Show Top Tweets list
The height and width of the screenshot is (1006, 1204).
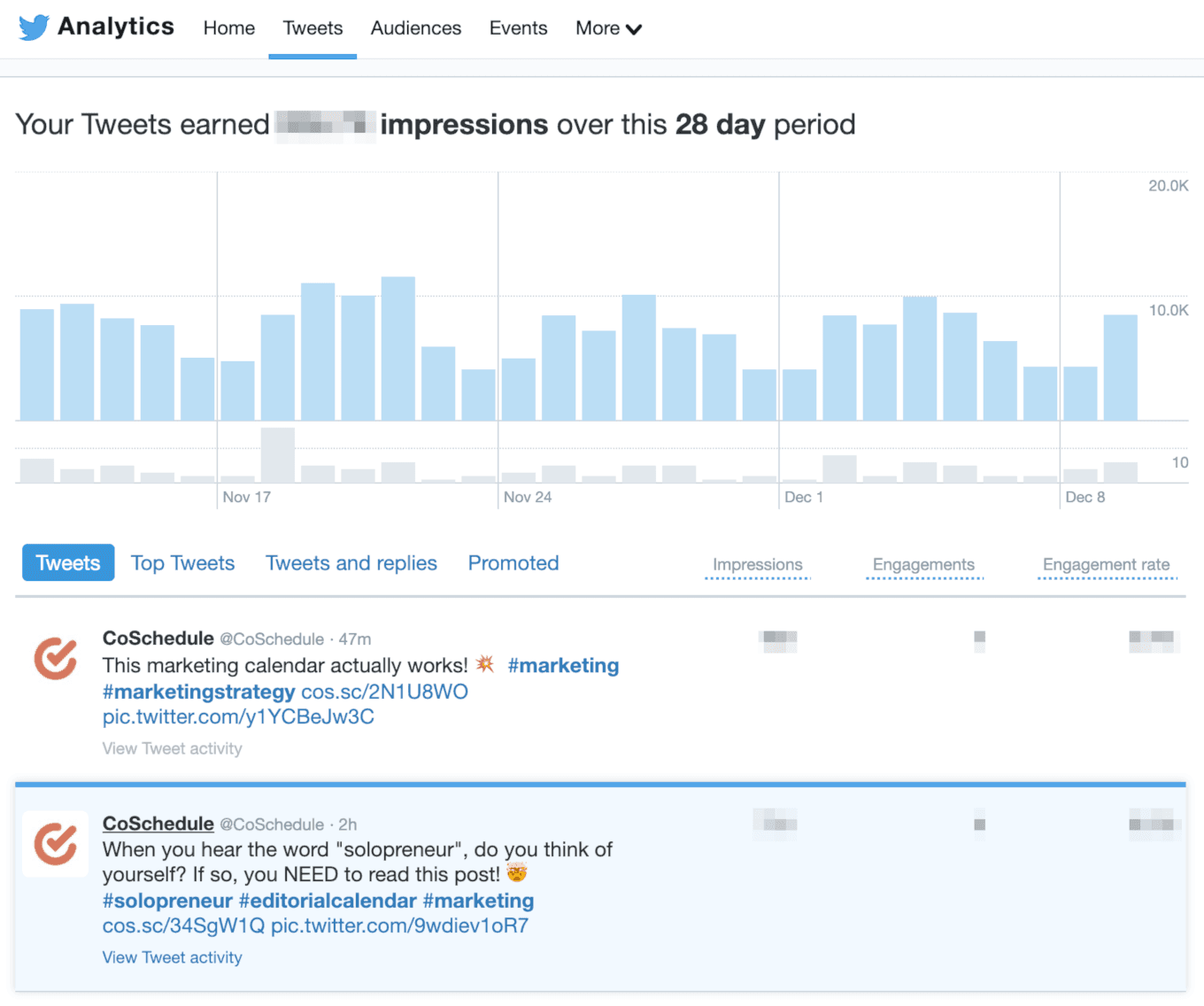click(x=183, y=563)
